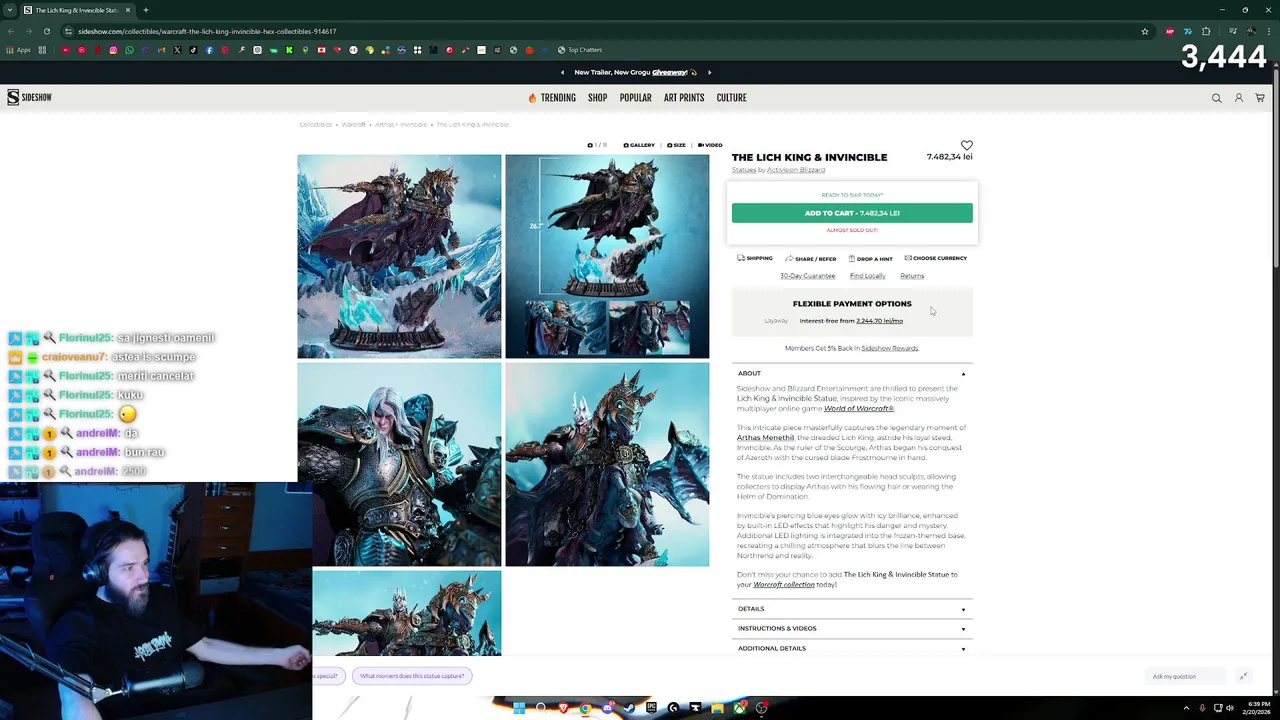The width and height of the screenshot is (1280, 720).
Task: Click the Sideshow logo
Action: pos(29,97)
